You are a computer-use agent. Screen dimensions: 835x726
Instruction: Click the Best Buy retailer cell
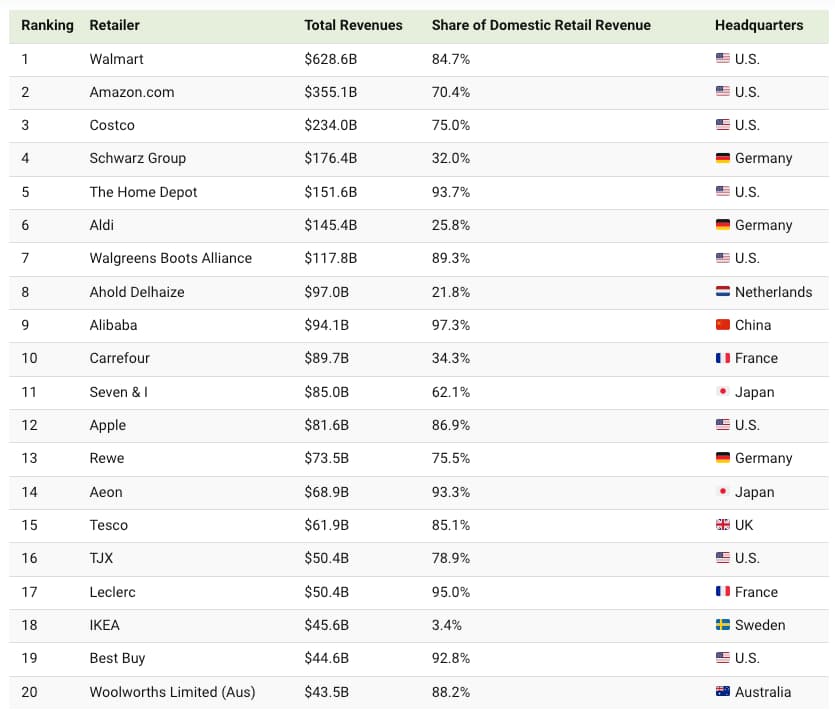click(117, 658)
